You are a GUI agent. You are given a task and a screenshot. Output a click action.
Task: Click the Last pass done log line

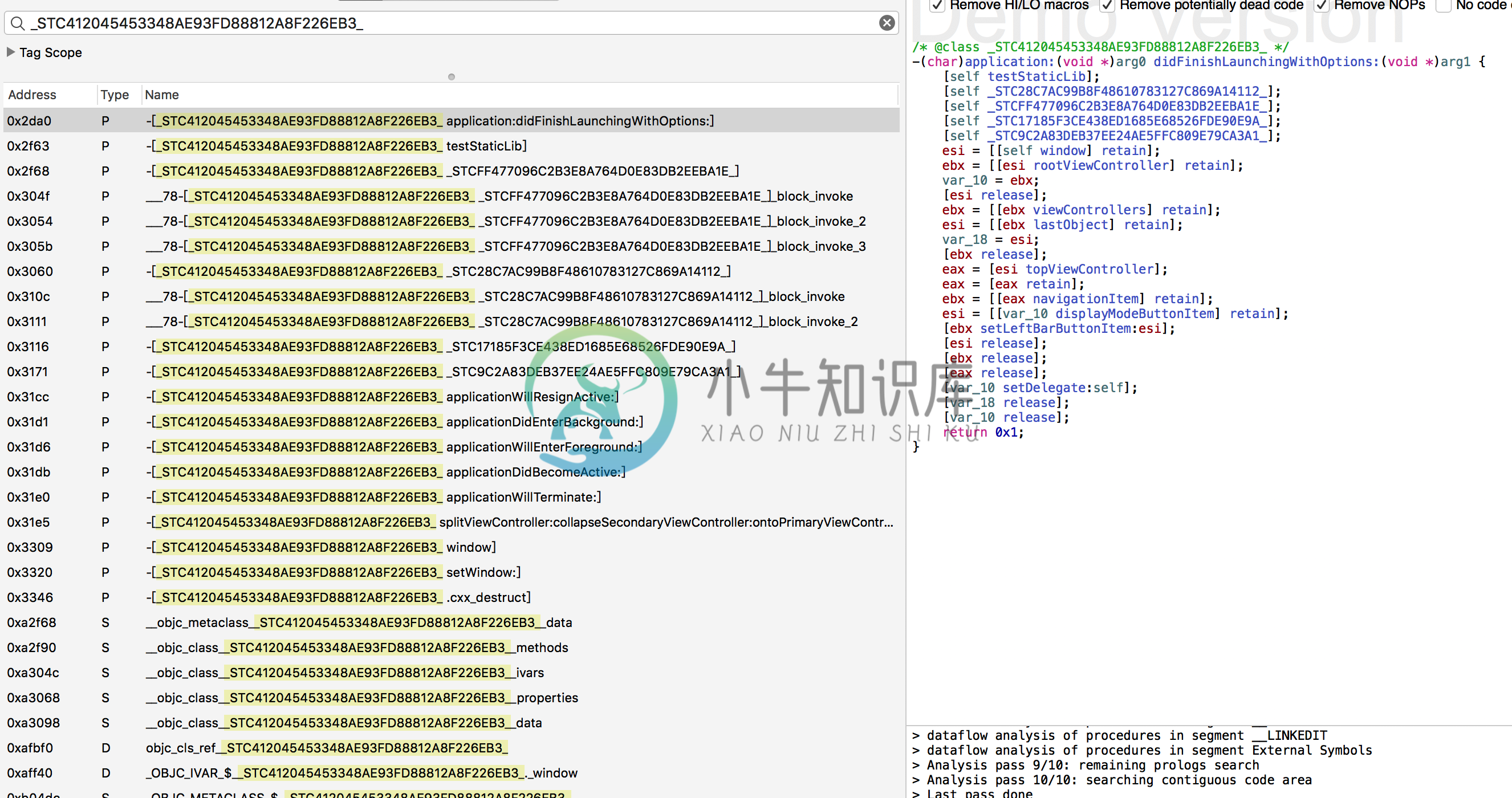click(972, 793)
